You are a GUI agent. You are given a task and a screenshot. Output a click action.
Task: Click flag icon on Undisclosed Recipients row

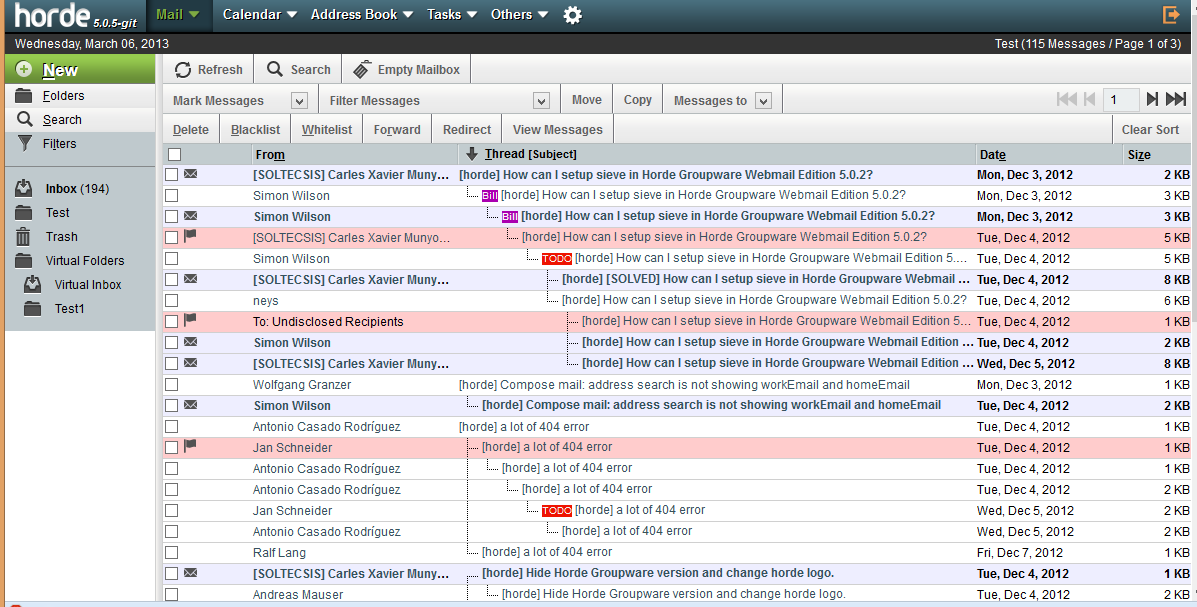tap(190, 320)
